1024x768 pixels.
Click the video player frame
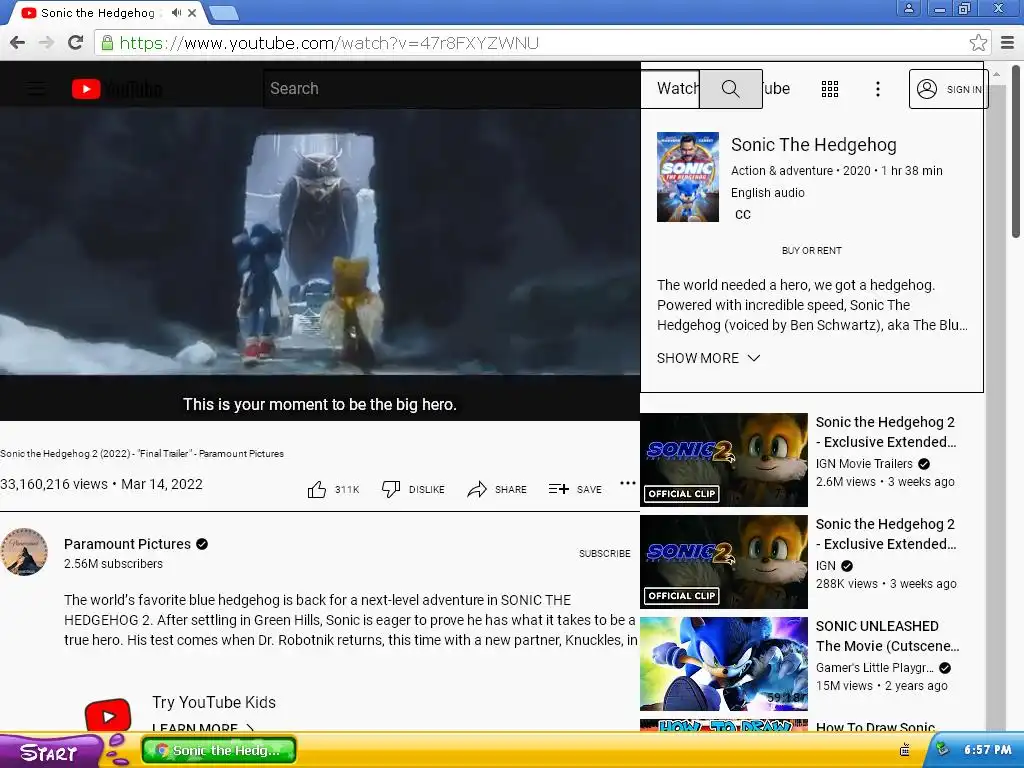click(320, 242)
